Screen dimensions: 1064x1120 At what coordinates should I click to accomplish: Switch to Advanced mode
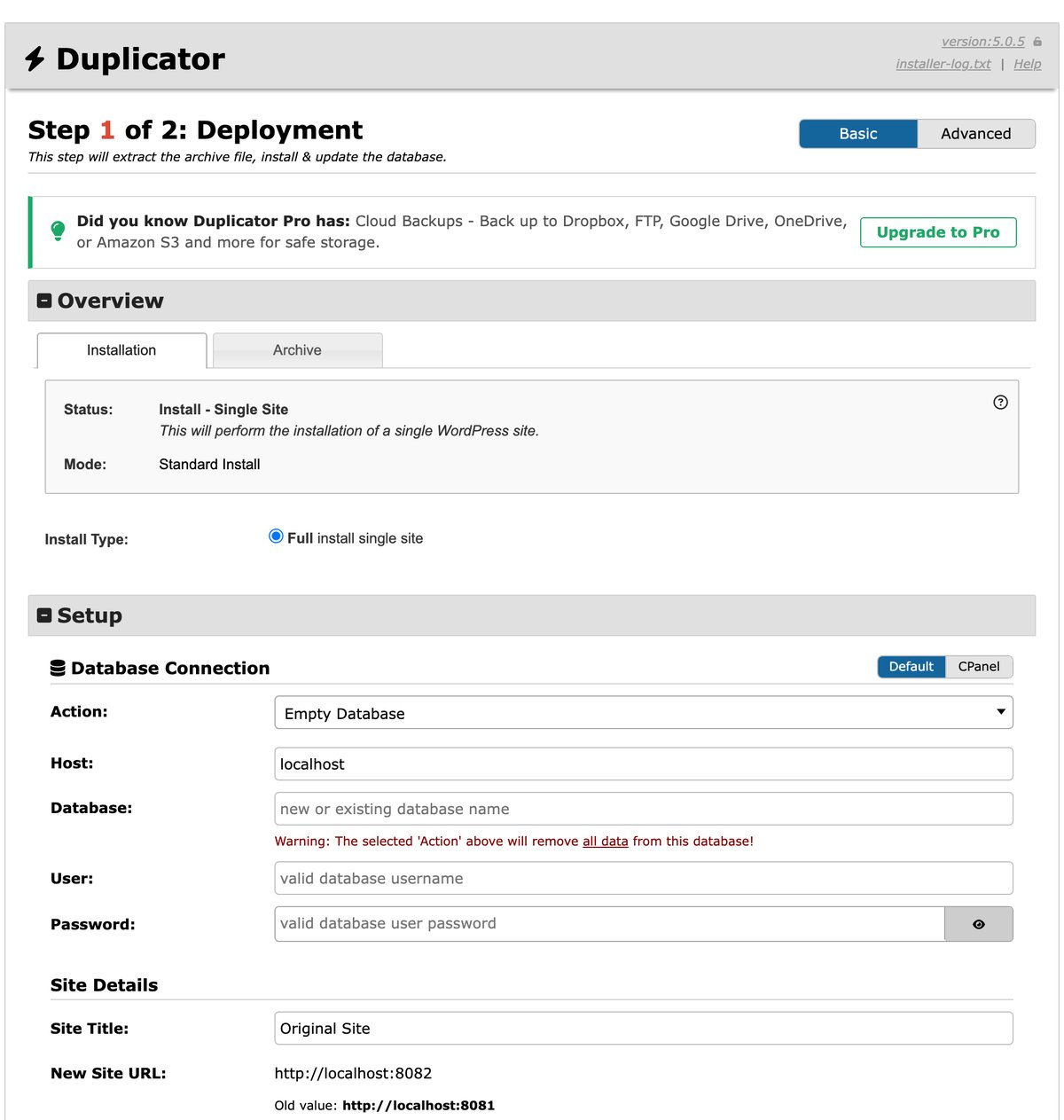976,134
